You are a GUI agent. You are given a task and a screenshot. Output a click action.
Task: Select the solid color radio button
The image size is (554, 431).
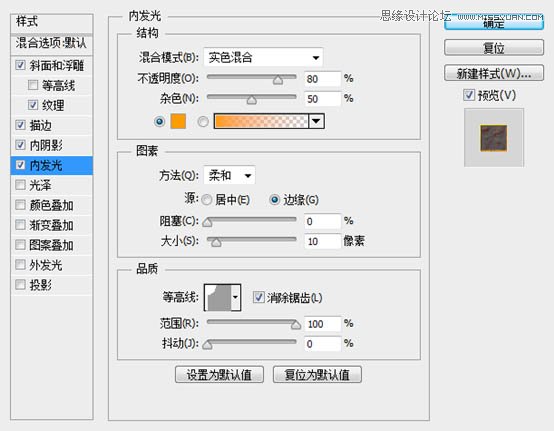(159, 122)
